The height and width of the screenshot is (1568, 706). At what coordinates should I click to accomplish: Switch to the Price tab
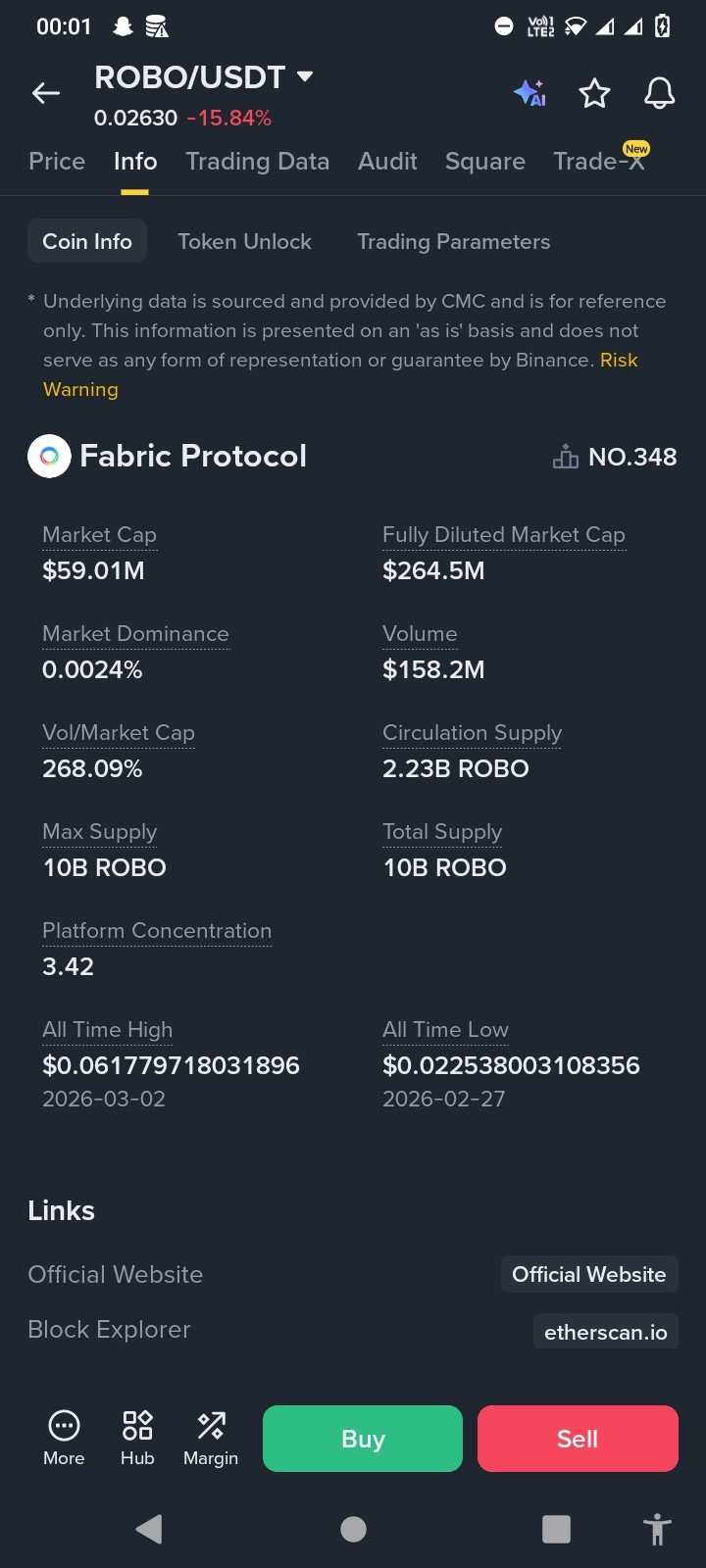click(57, 161)
